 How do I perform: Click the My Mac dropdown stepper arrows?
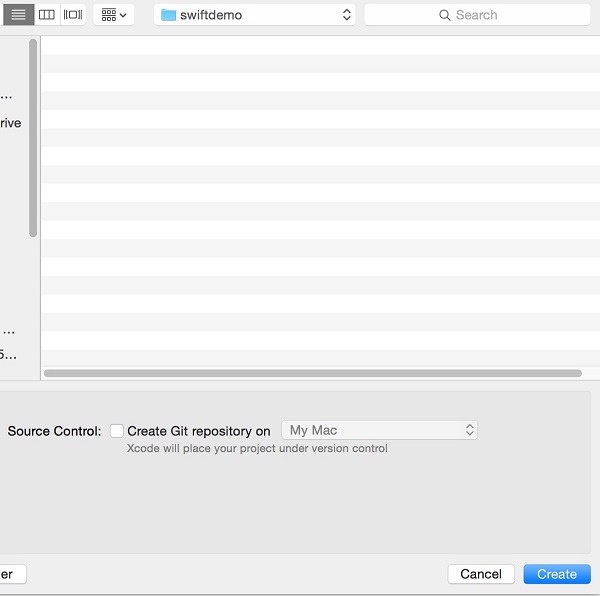click(469, 430)
